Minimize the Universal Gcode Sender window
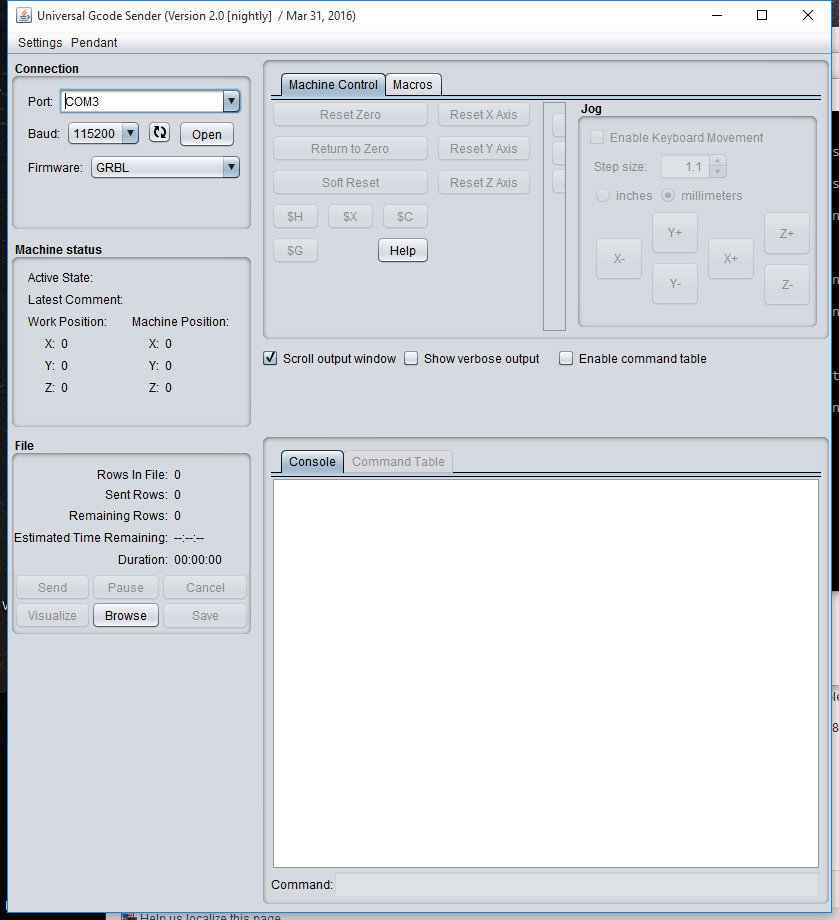839x920 pixels. [x=717, y=15]
